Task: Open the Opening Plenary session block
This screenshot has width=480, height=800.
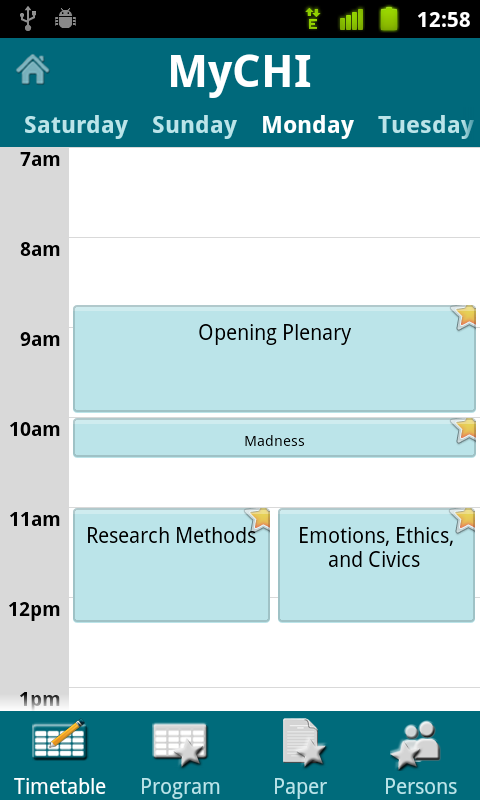Action: pyautogui.click(x=274, y=359)
